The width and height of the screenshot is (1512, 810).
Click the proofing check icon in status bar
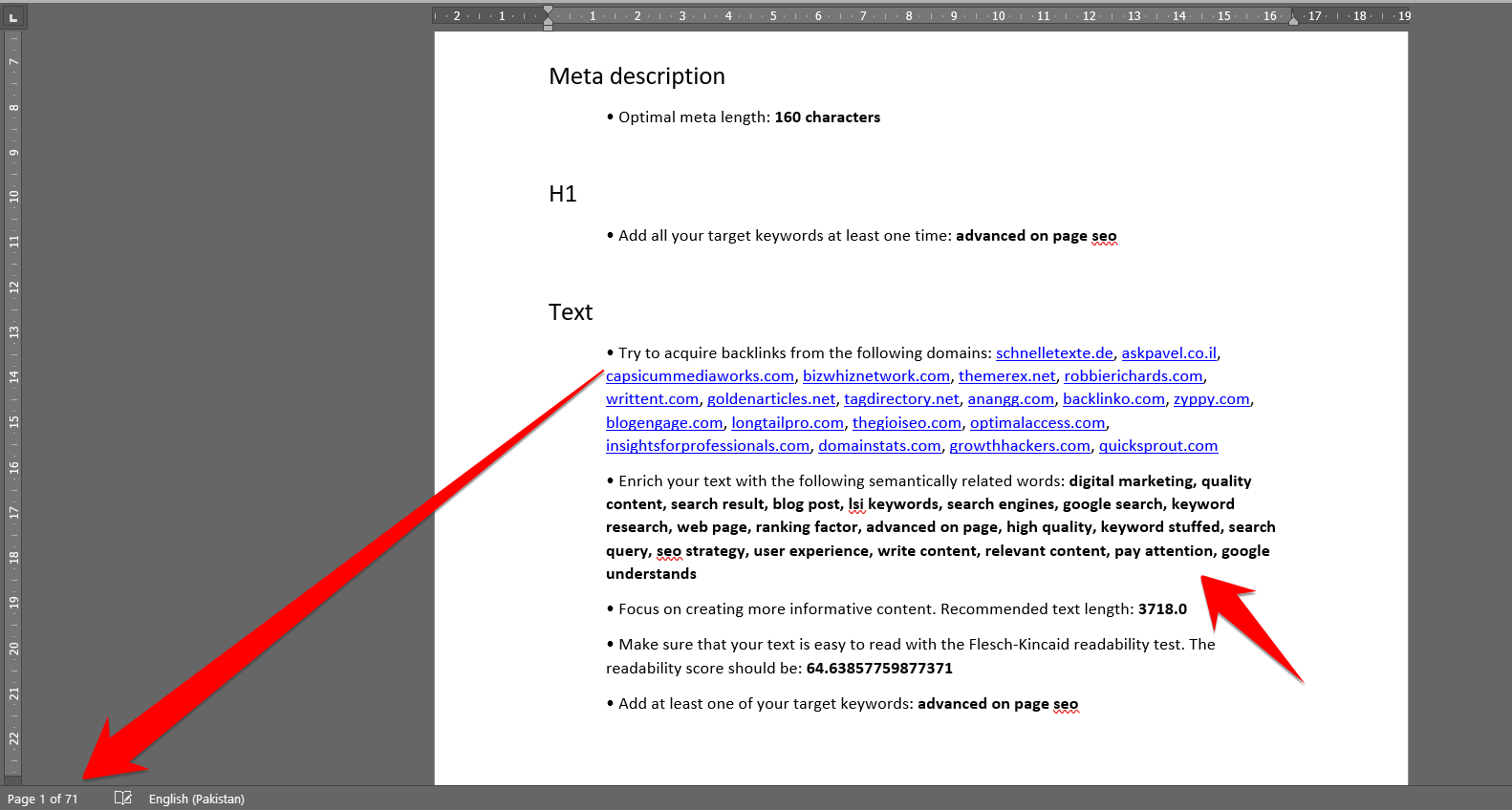pos(122,798)
